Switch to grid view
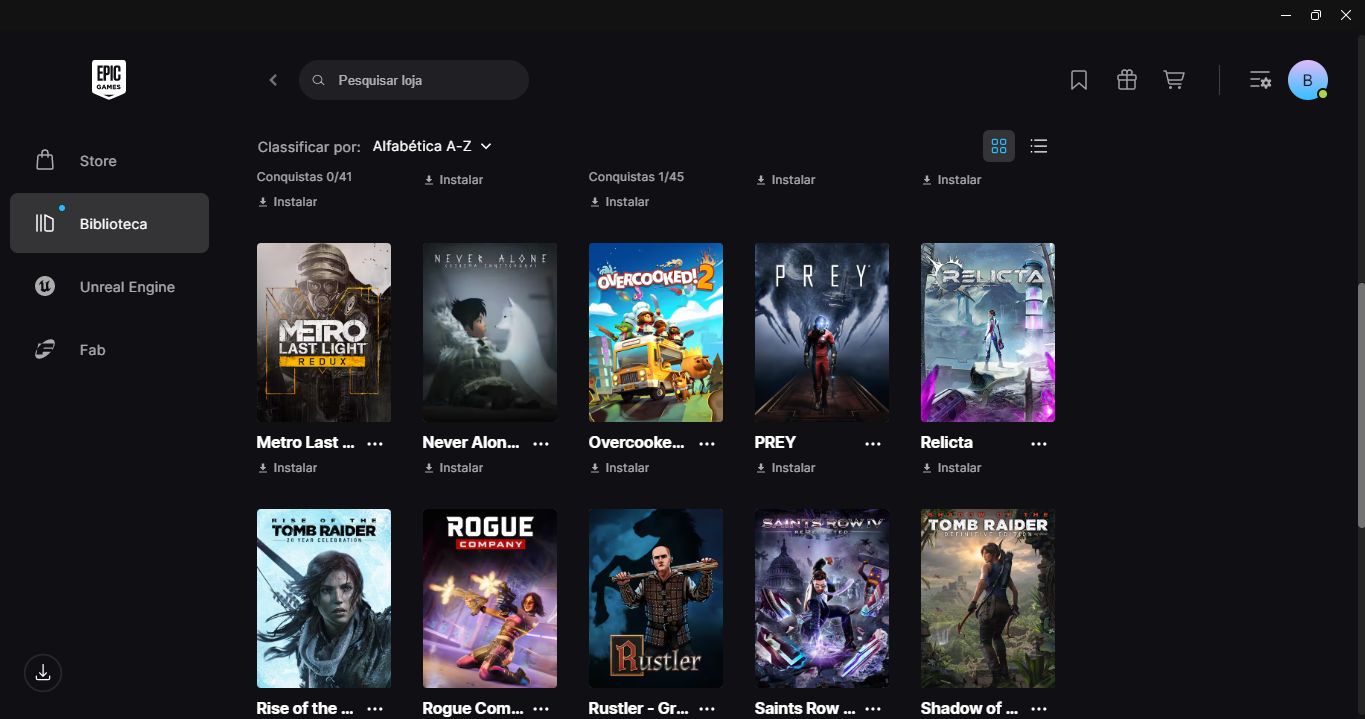 (x=999, y=146)
